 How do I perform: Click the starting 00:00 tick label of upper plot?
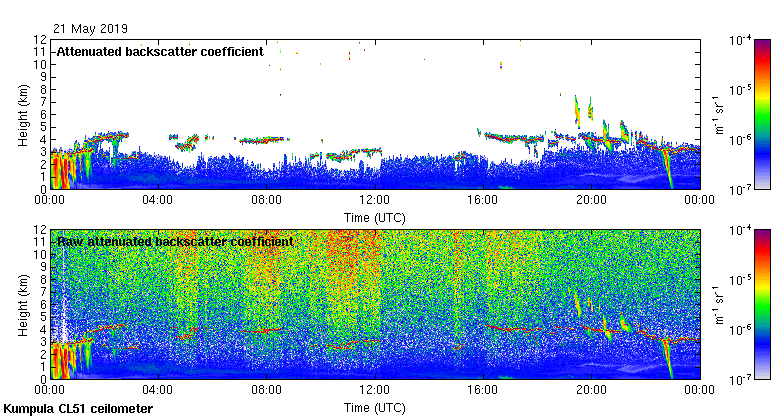point(49,200)
